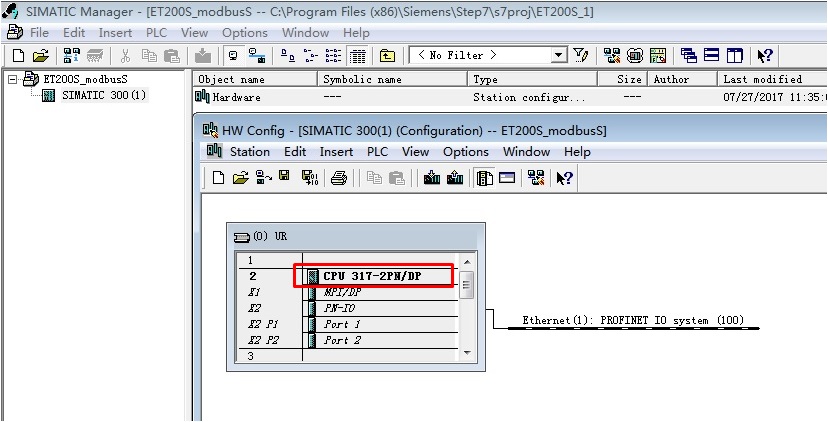This screenshot has height=422, width=828.
Task: Click the Cascade windows icon in main toolbar
Action: [689, 56]
